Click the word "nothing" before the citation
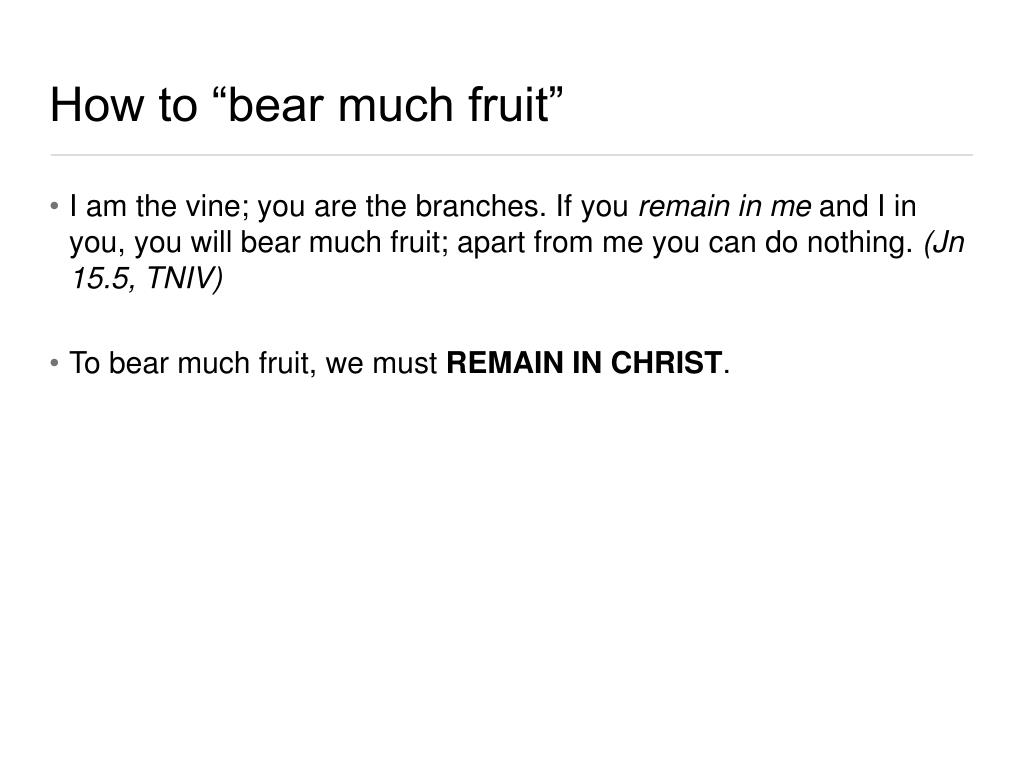Image resolution: width=1024 pixels, height=768 pixels. point(860,242)
